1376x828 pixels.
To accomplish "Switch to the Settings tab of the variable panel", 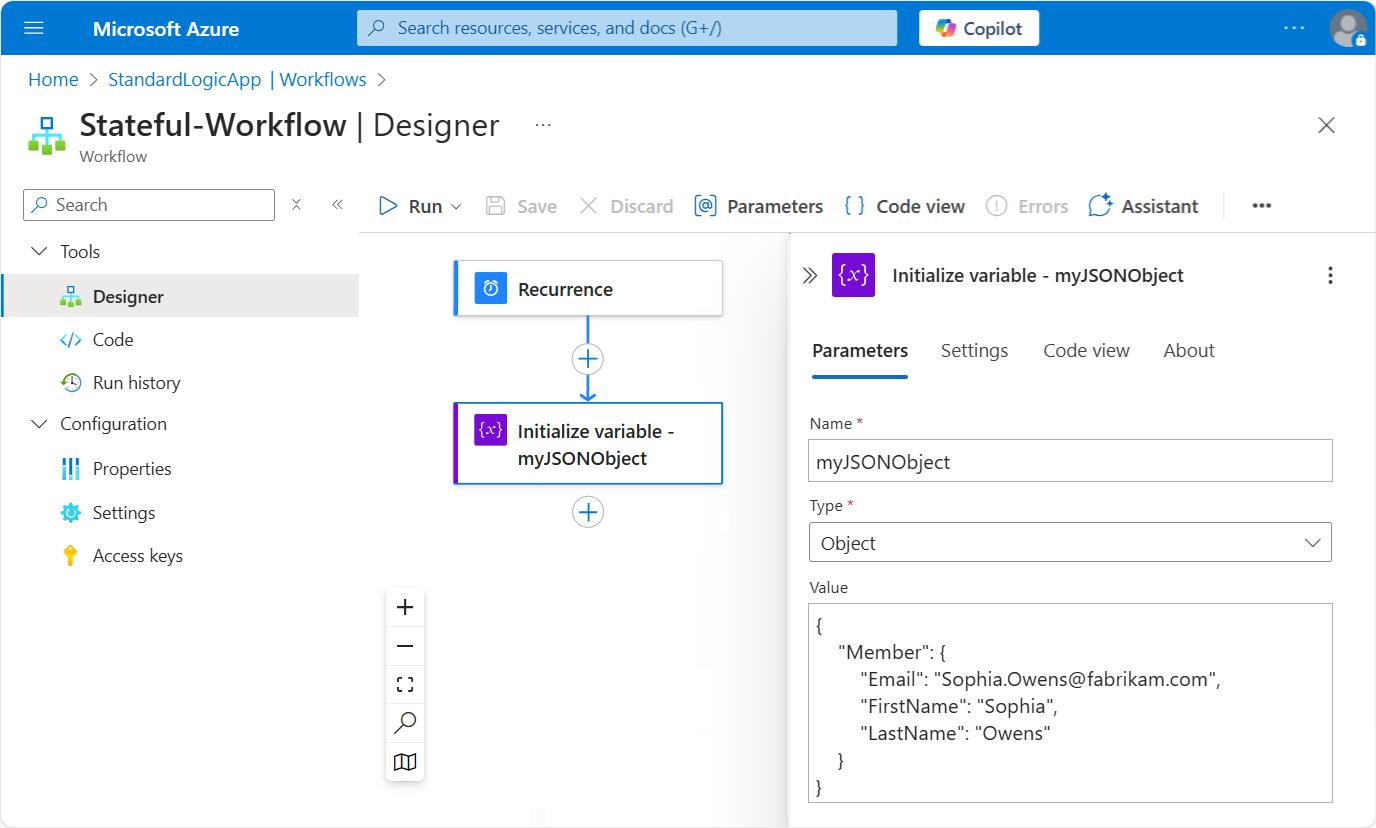I will 974,350.
